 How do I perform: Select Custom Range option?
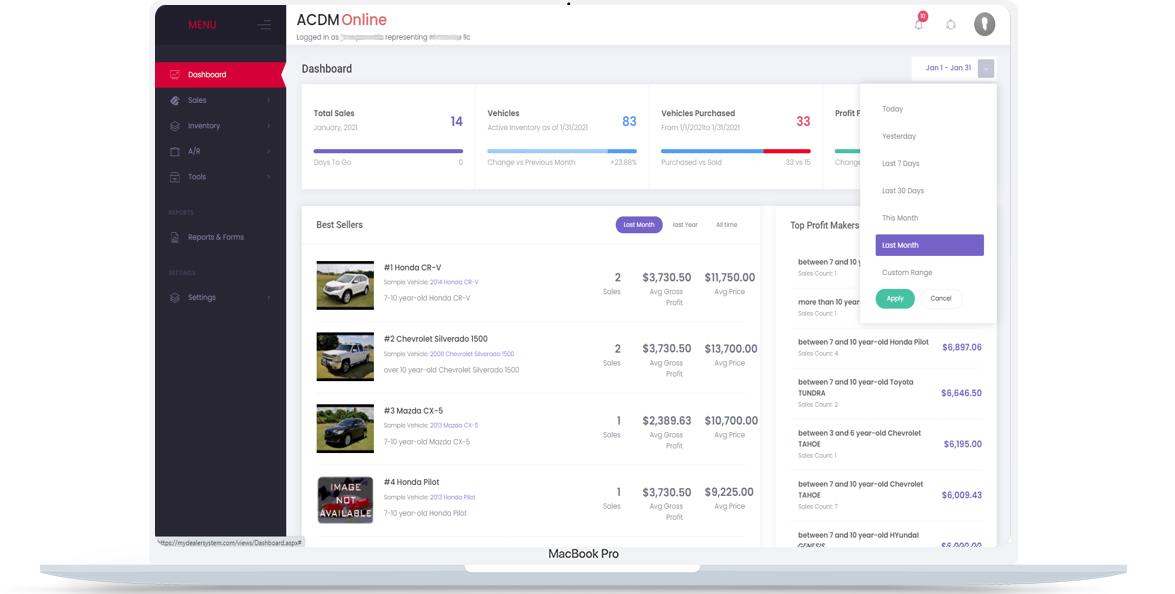(x=929, y=273)
